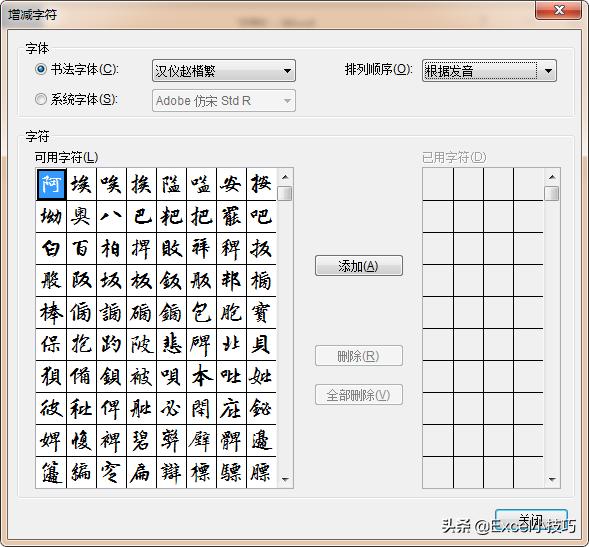589x547 pixels.
Task: Select the character 白 in the grid
Action: (x=51, y=248)
